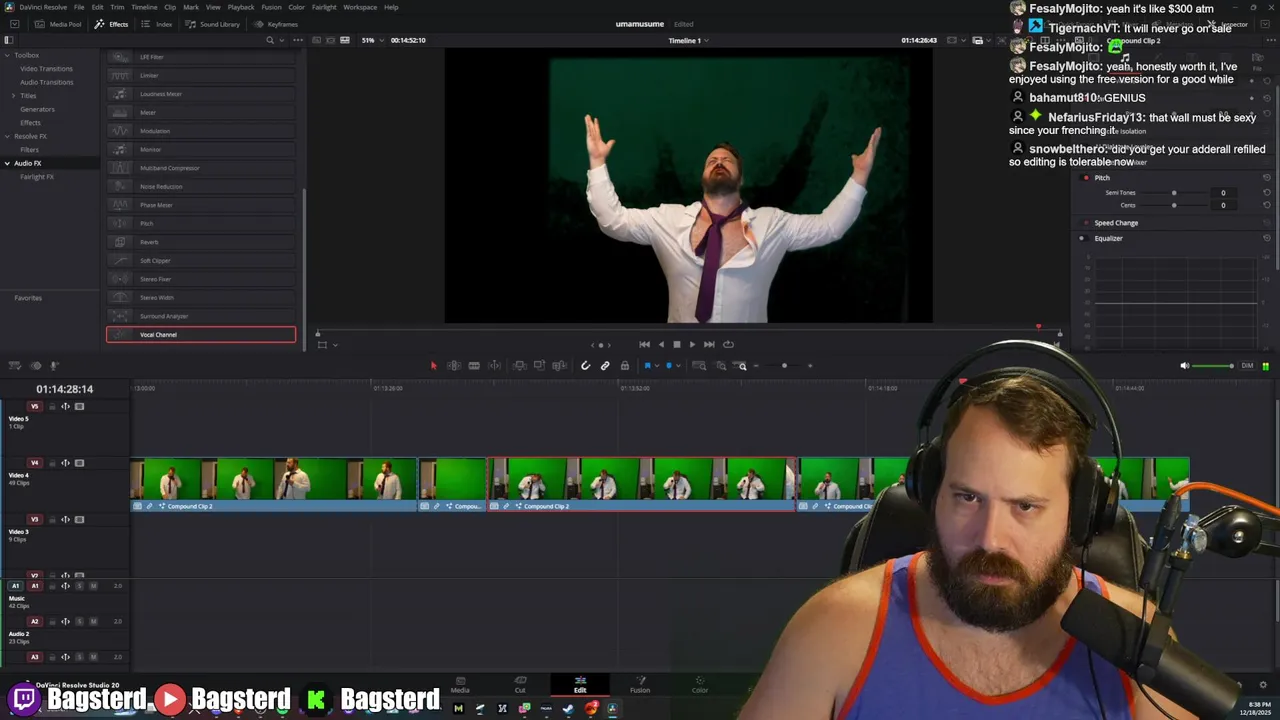The height and width of the screenshot is (720, 1280).
Task: Adjust the green monitor volume slider
Action: 1214,366
